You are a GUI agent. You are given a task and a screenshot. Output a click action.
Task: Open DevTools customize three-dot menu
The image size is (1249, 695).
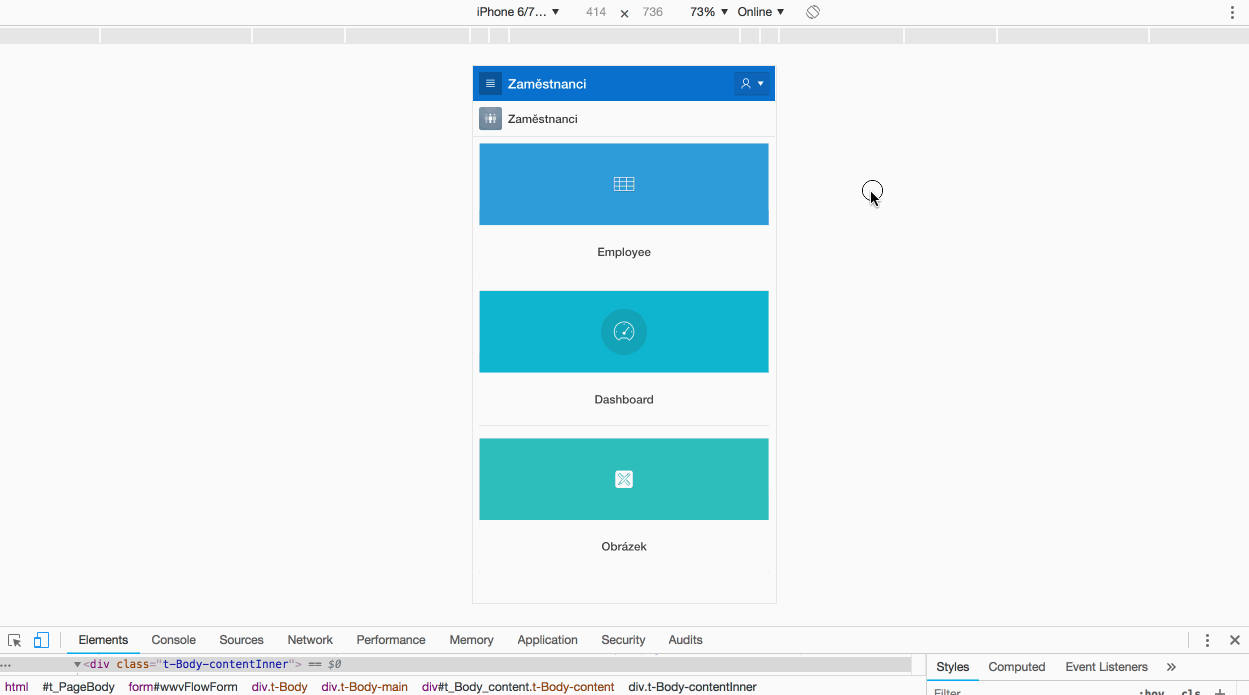click(x=1207, y=640)
